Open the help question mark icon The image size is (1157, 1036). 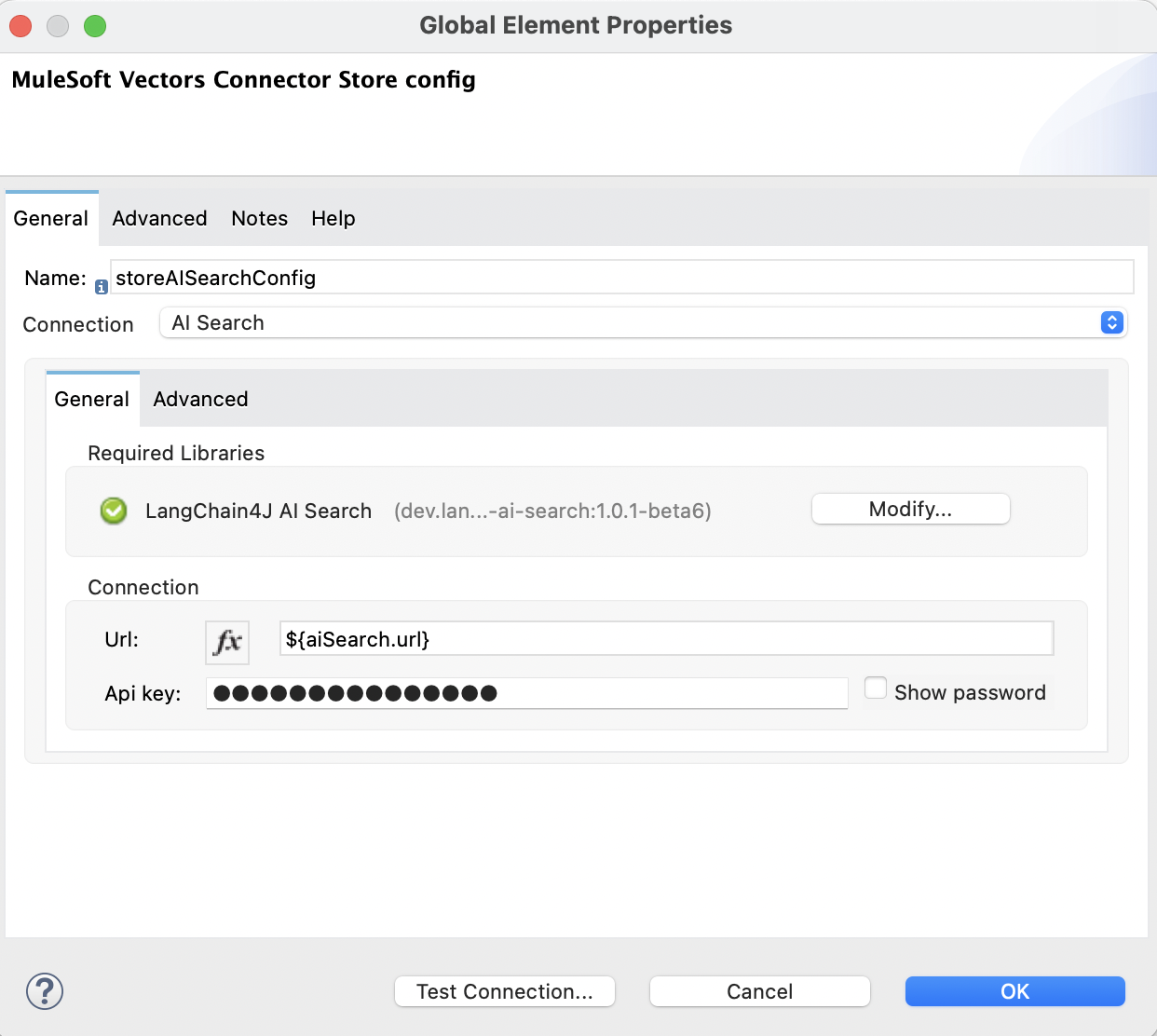[x=45, y=991]
